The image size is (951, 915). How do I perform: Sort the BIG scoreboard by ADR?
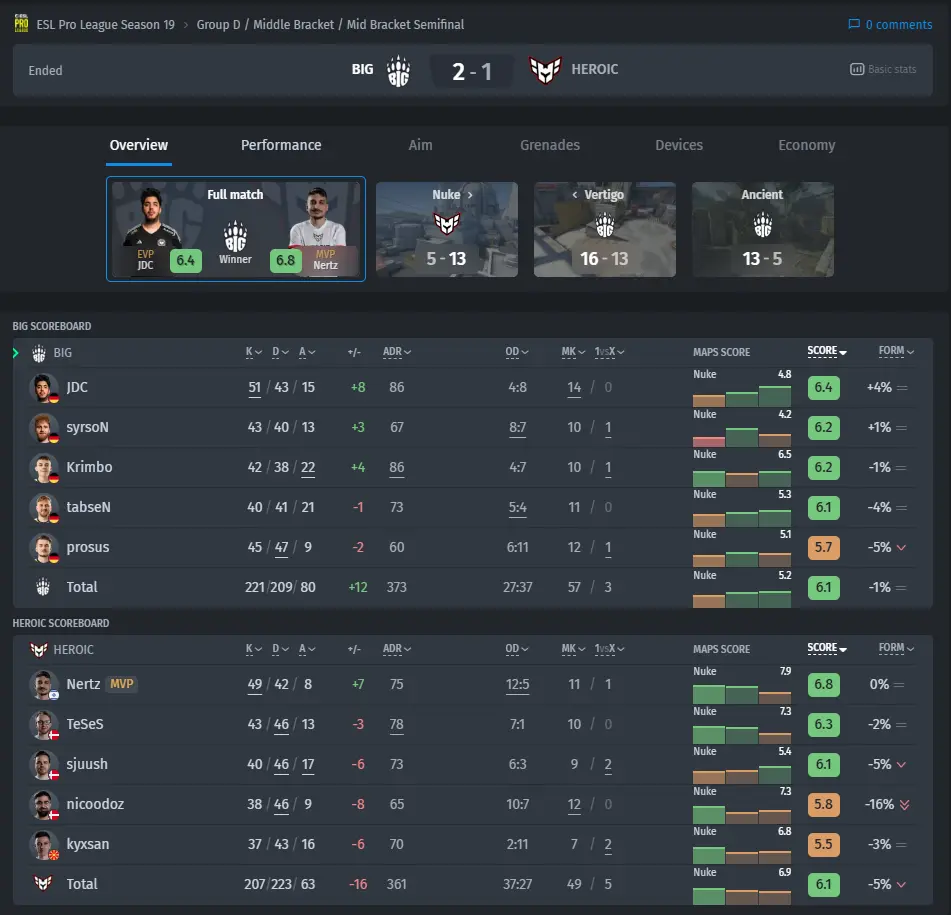click(x=397, y=352)
